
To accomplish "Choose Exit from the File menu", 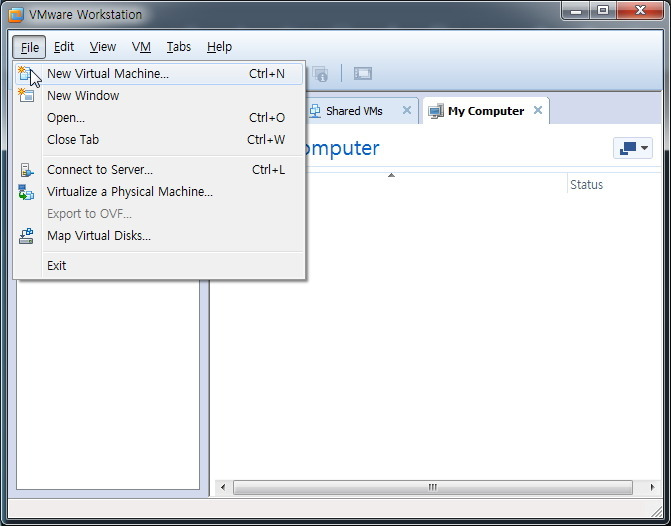I will click(159, 266).
